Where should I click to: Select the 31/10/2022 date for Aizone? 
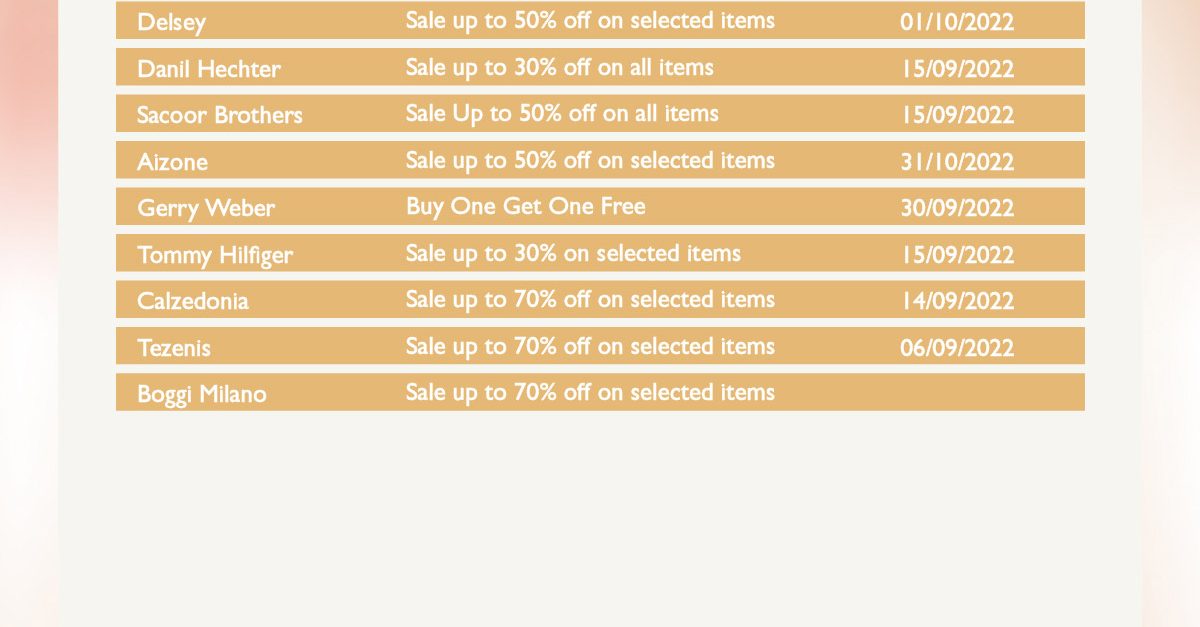pyautogui.click(x=957, y=161)
